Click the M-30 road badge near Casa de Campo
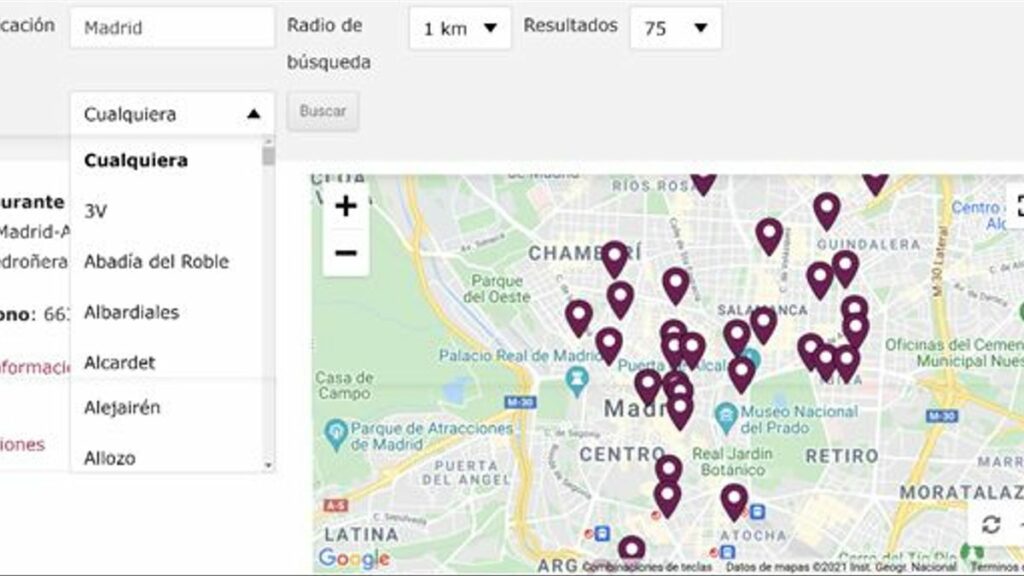This screenshot has height=576, width=1024. click(520, 402)
